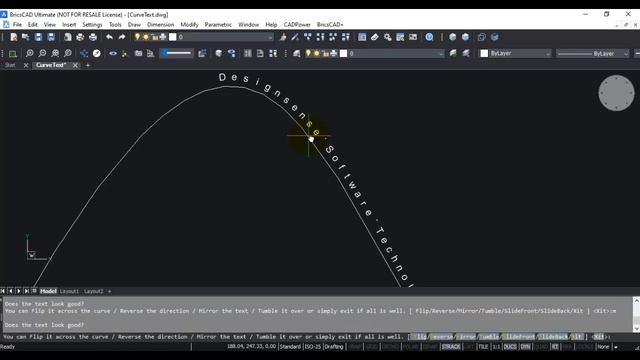Click the Zoom Previous magnifier icon
This screenshot has height=360, width=640.
[x=68, y=53]
